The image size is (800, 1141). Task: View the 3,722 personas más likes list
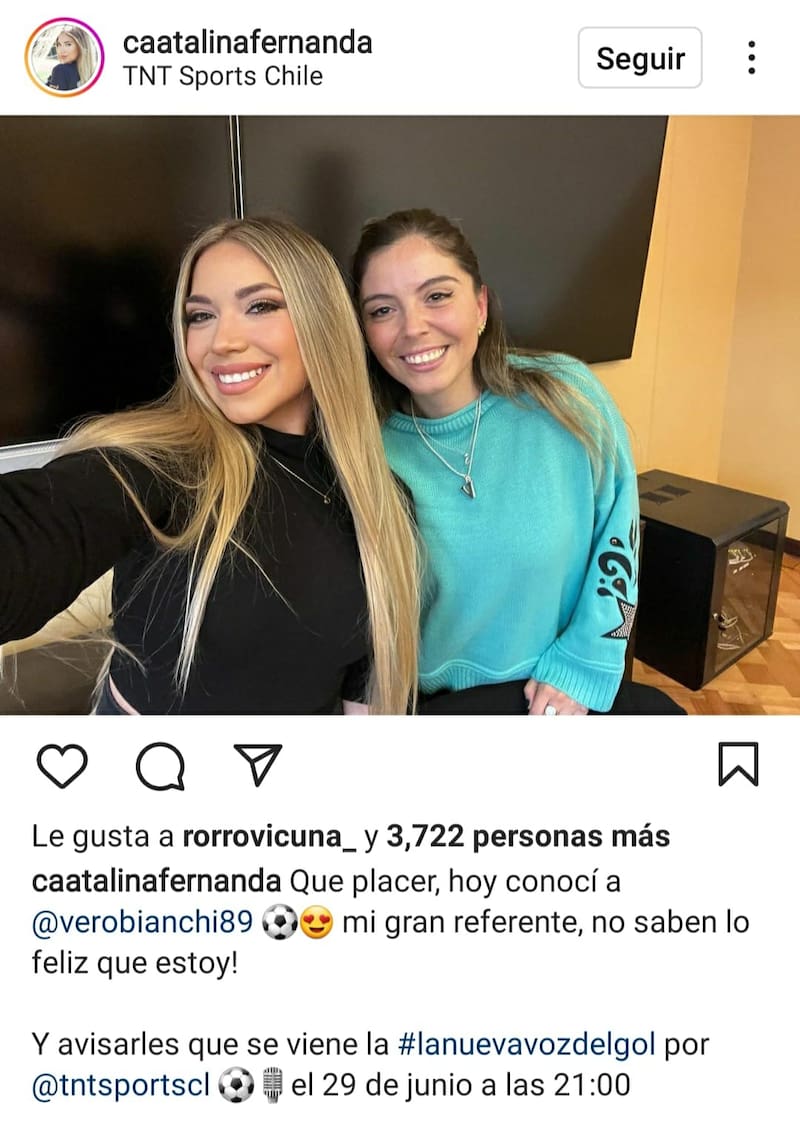pos(528,837)
